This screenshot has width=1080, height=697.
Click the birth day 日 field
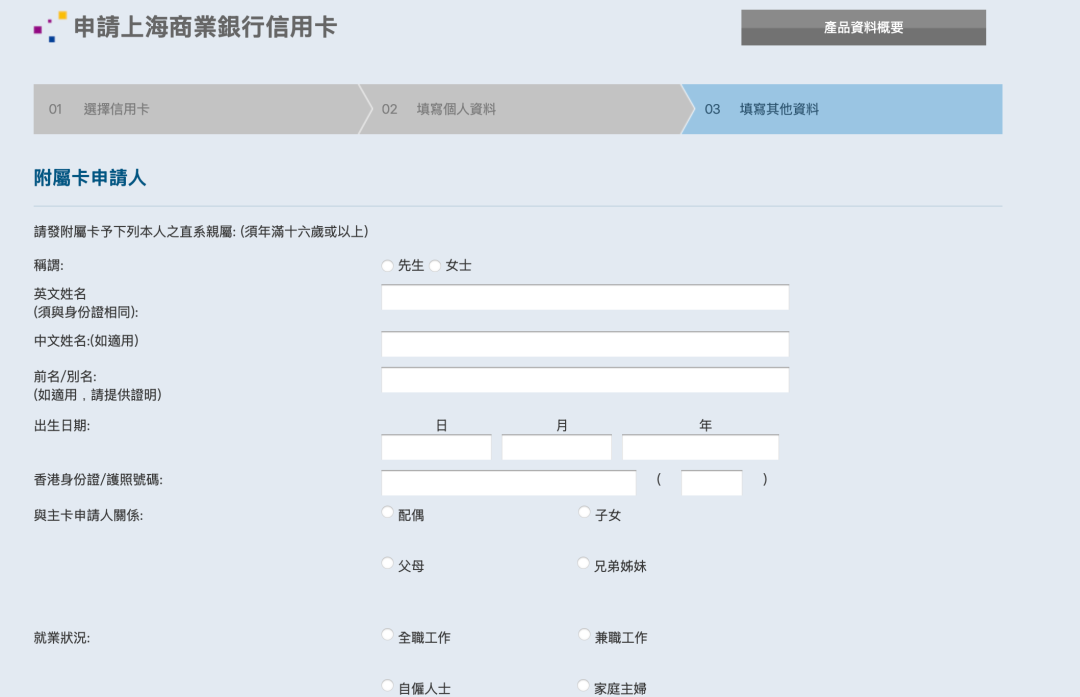436,447
